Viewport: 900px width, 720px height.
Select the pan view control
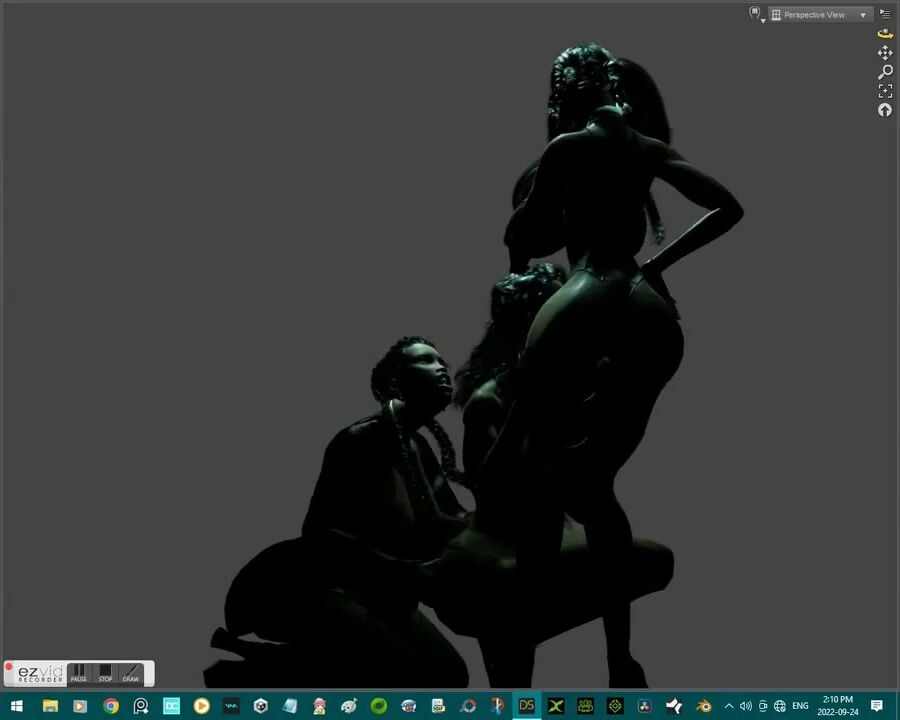pyautogui.click(x=885, y=53)
